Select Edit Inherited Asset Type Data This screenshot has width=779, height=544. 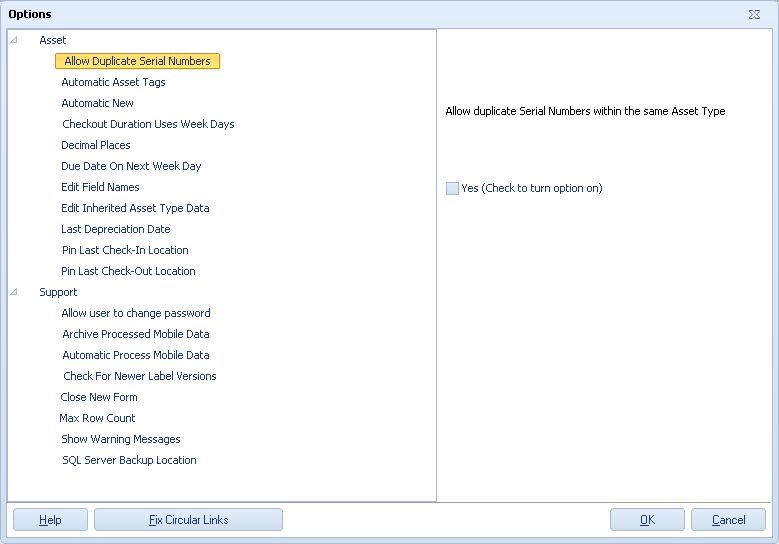pyautogui.click(x=135, y=208)
